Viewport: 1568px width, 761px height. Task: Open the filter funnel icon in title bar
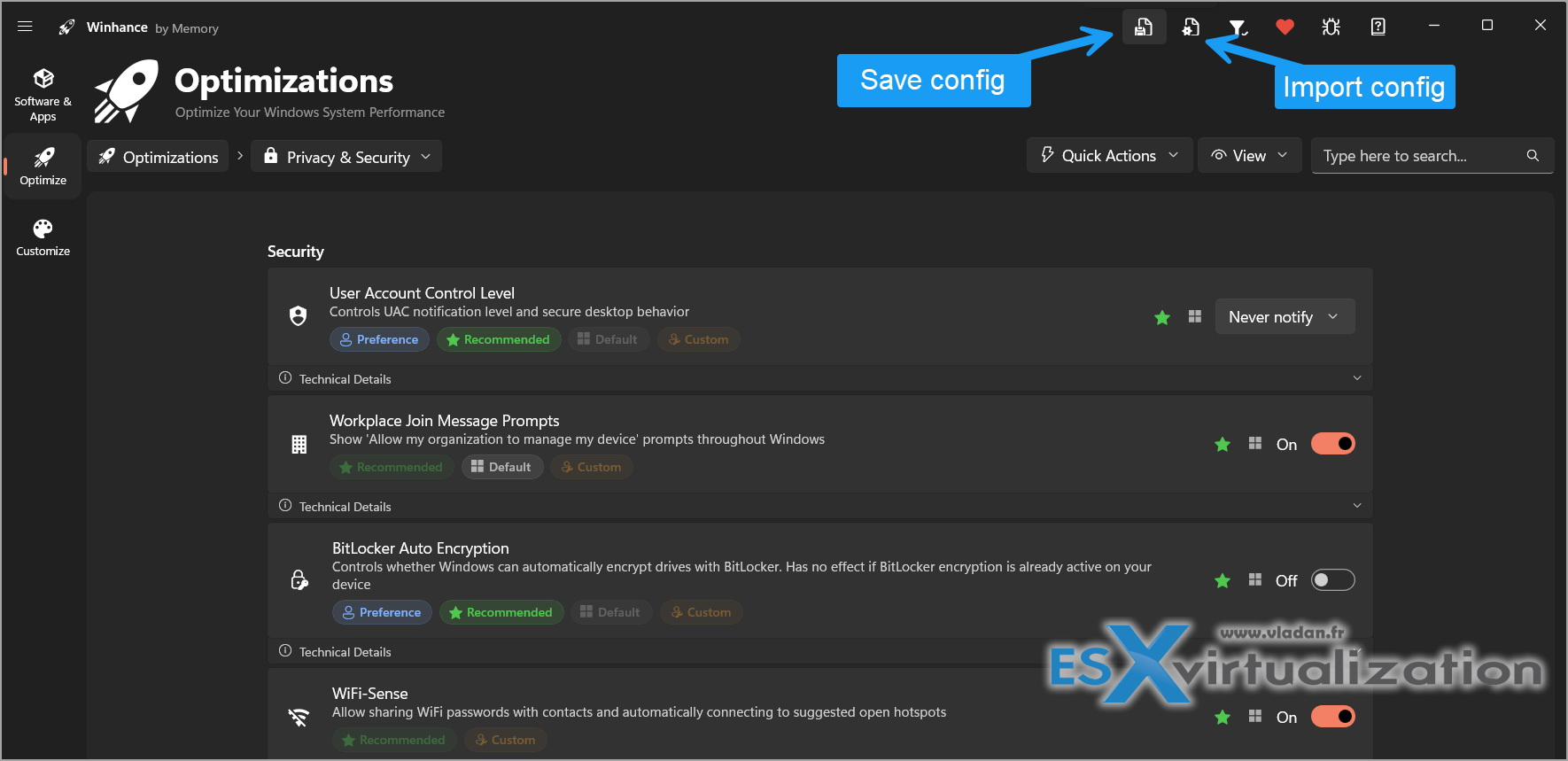(1238, 27)
